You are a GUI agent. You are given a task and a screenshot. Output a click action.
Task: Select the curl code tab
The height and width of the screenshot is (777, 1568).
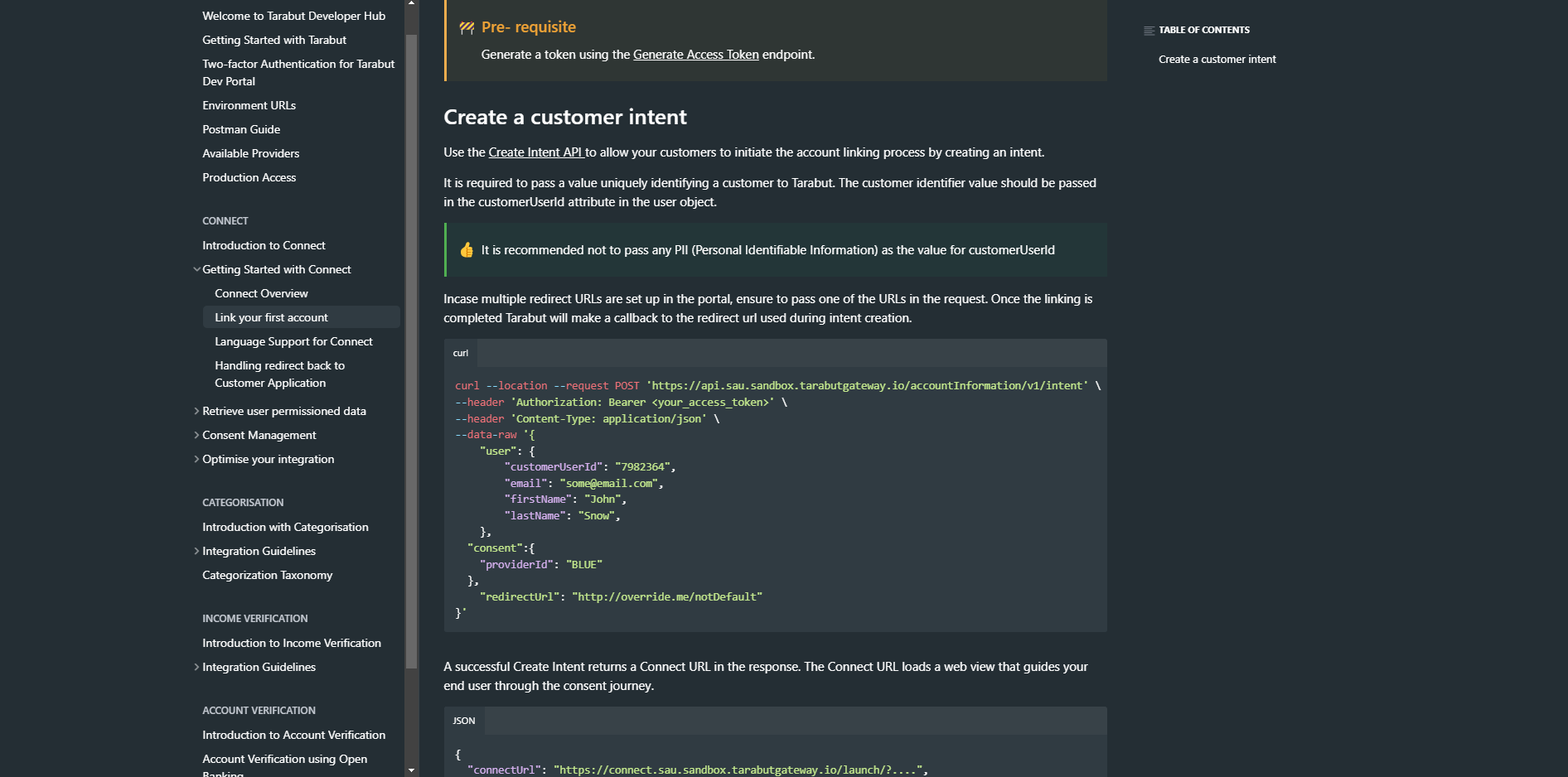point(461,353)
